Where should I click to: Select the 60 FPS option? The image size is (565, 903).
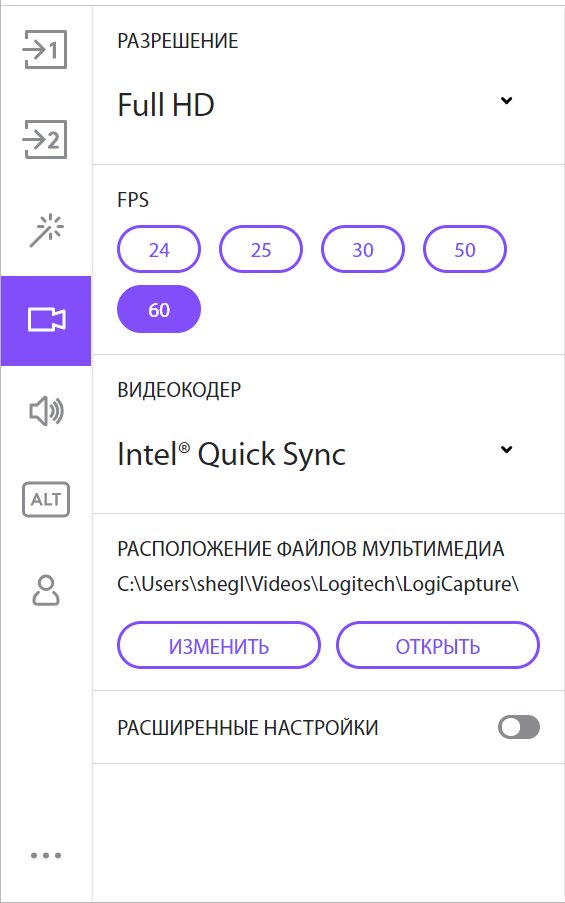(x=159, y=309)
